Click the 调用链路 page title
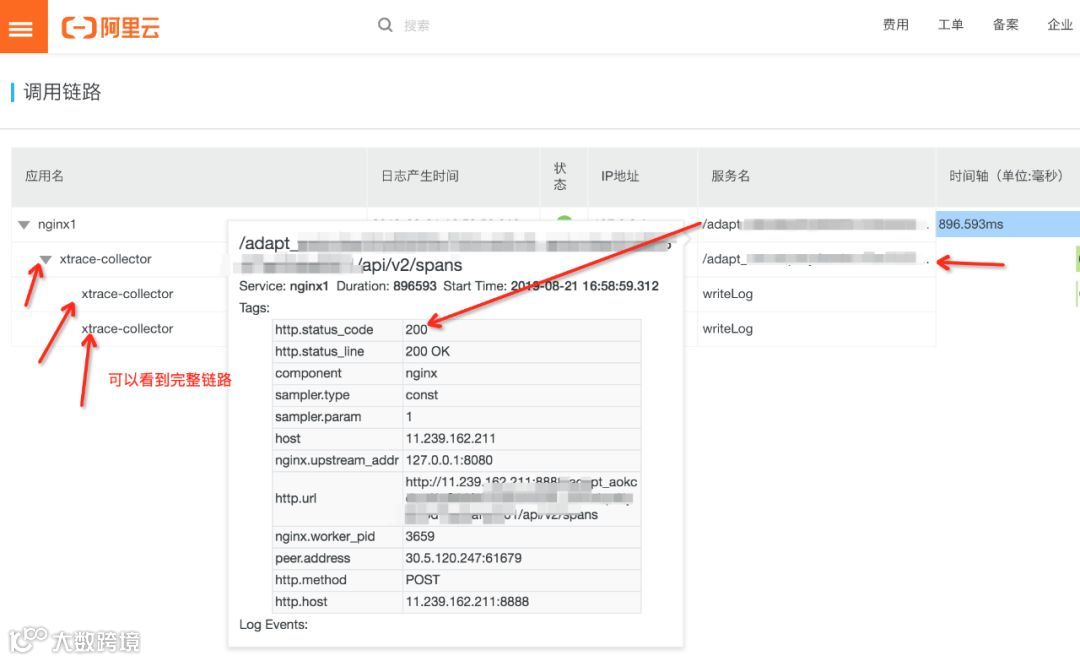1080x661 pixels. coord(62,92)
